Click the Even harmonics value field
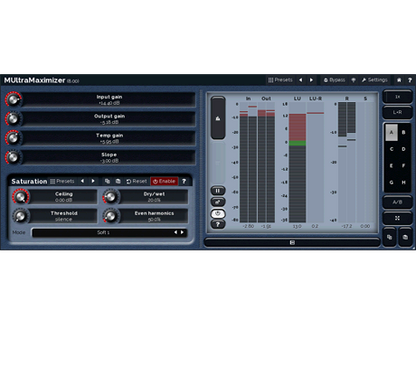416x376 pixels. [154, 216]
